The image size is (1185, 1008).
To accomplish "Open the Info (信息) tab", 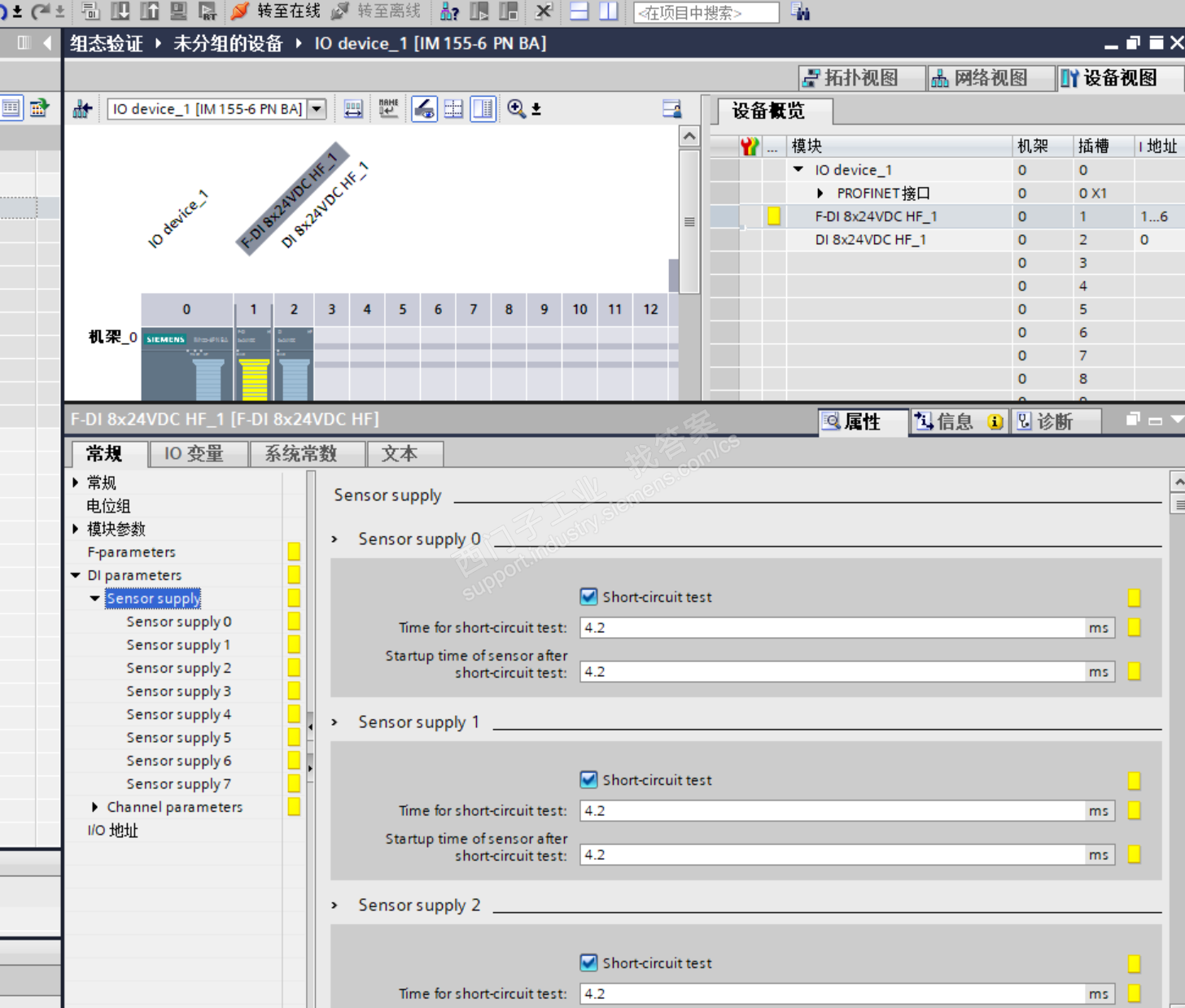I will [958, 421].
